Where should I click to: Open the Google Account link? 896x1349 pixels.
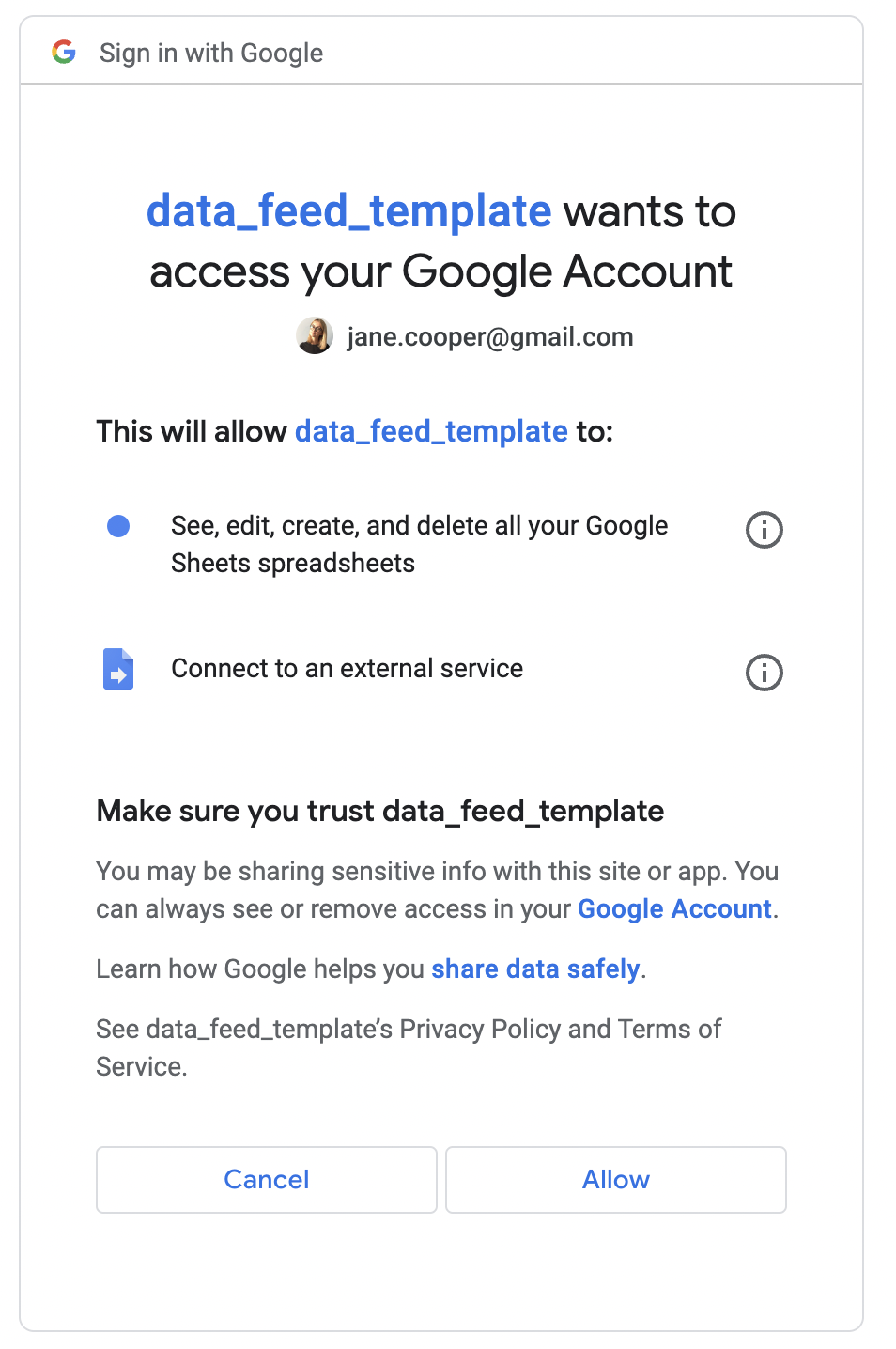674,909
